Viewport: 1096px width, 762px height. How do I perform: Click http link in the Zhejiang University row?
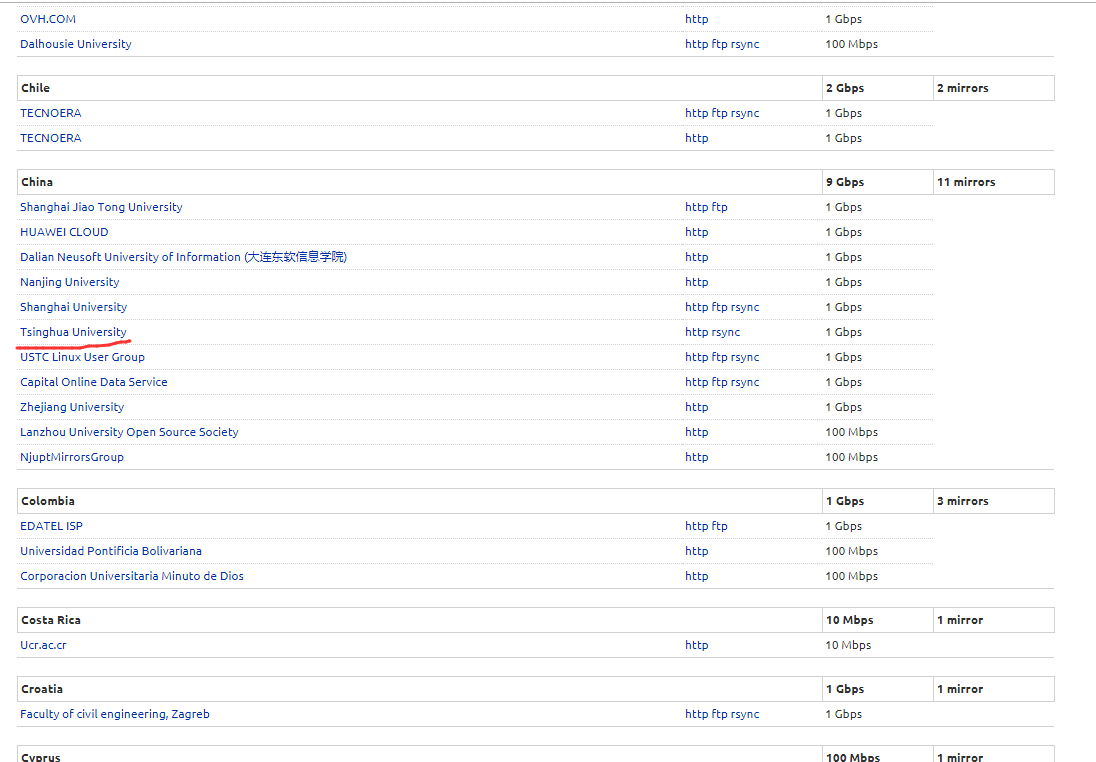point(696,407)
